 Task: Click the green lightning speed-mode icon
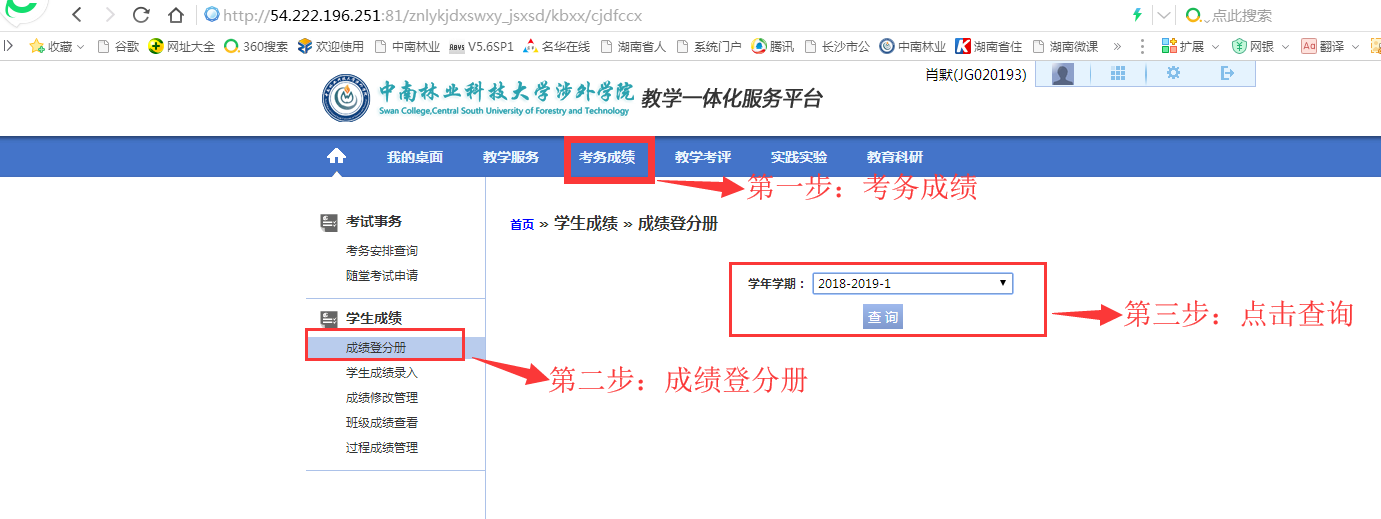1137,15
